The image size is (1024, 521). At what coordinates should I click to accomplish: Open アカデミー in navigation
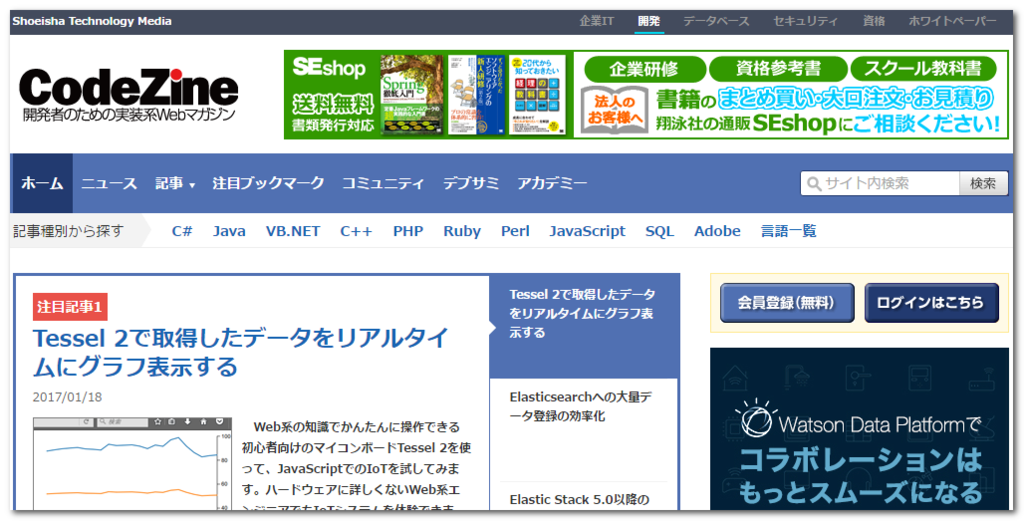(x=552, y=183)
